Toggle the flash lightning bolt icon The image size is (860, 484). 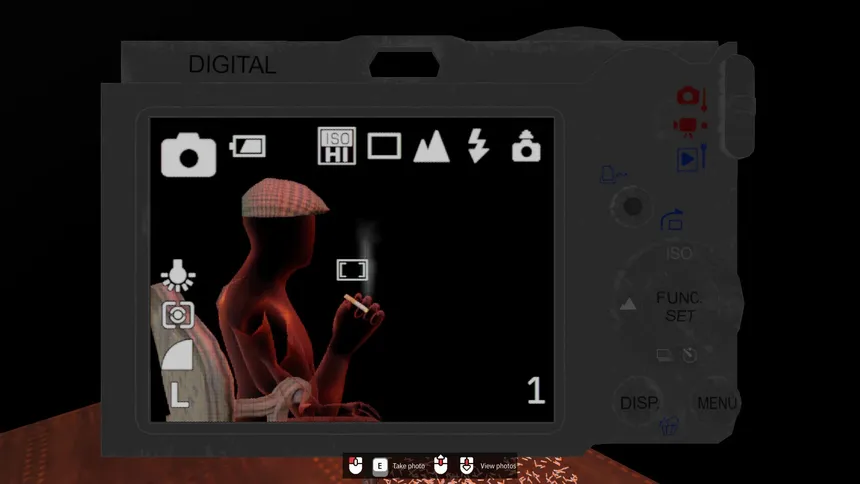click(x=478, y=146)
